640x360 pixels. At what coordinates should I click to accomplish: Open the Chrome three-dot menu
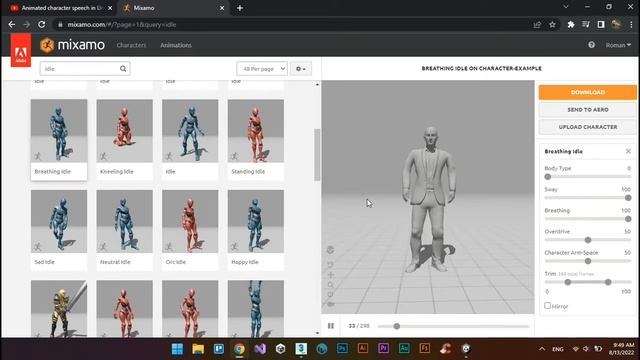click(x=631, y=24)
